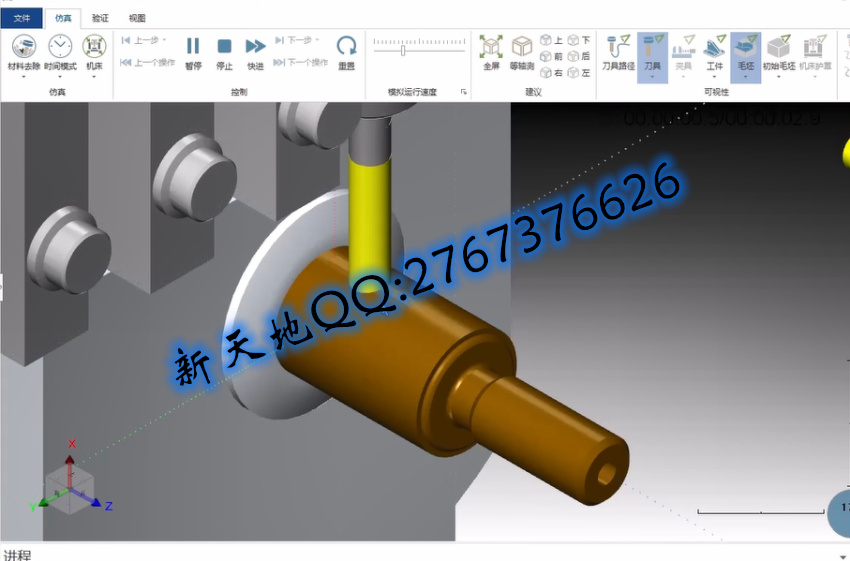850x561 pixels.
Task: Open the 时间模式 time mode dropdown
Action: click(60, 76)
